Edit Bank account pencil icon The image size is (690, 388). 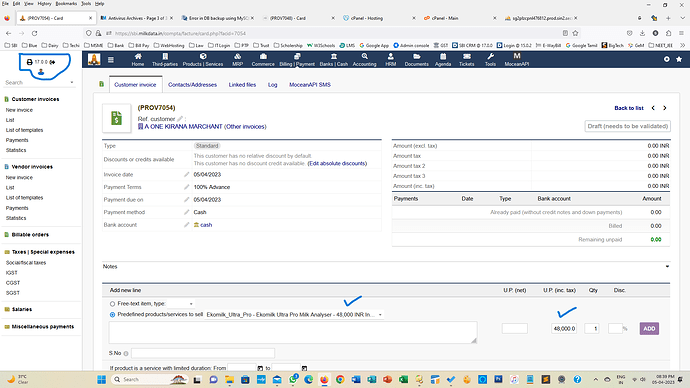[187, 225]
